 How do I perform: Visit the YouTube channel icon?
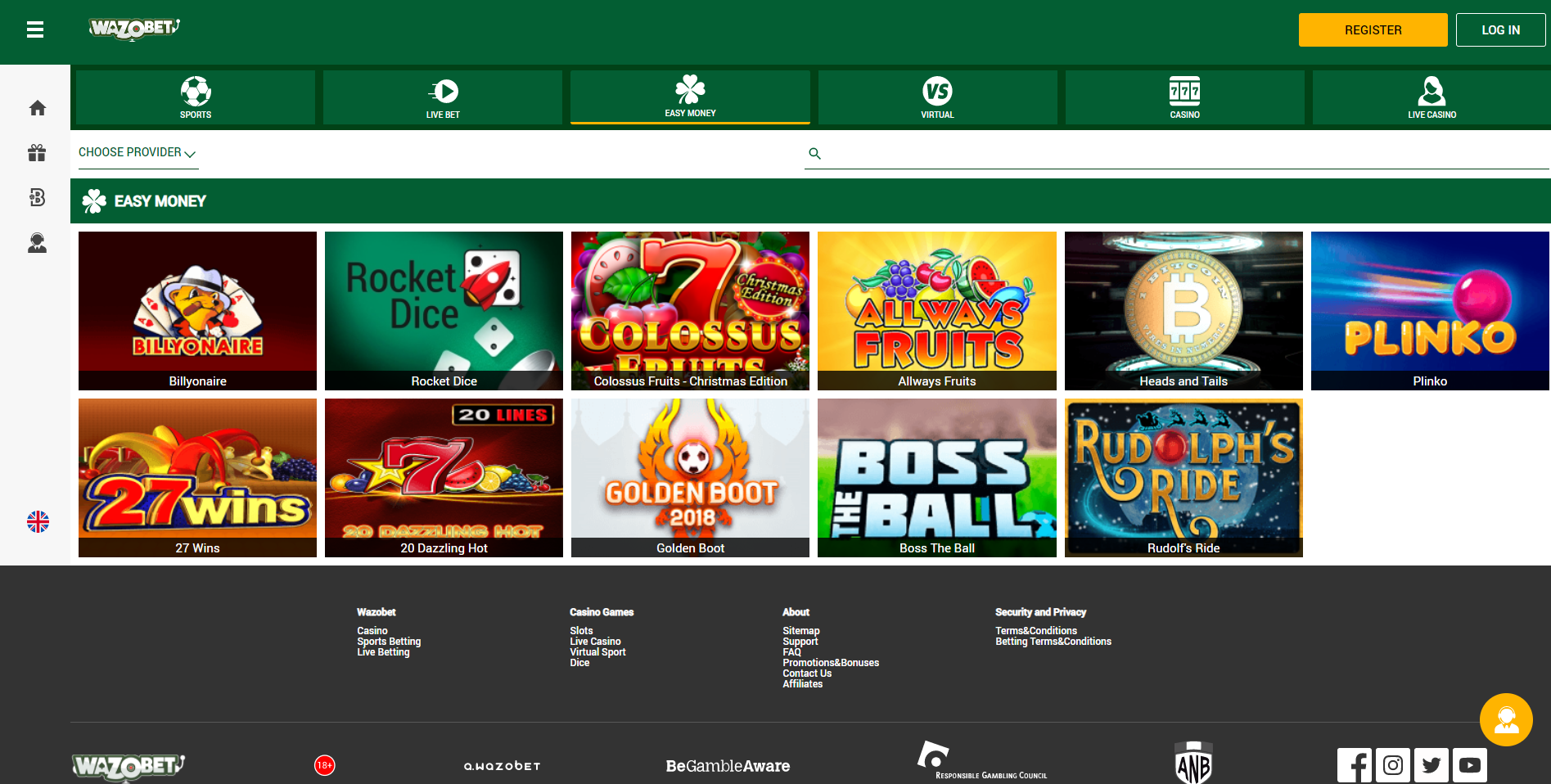(1470, 765)
